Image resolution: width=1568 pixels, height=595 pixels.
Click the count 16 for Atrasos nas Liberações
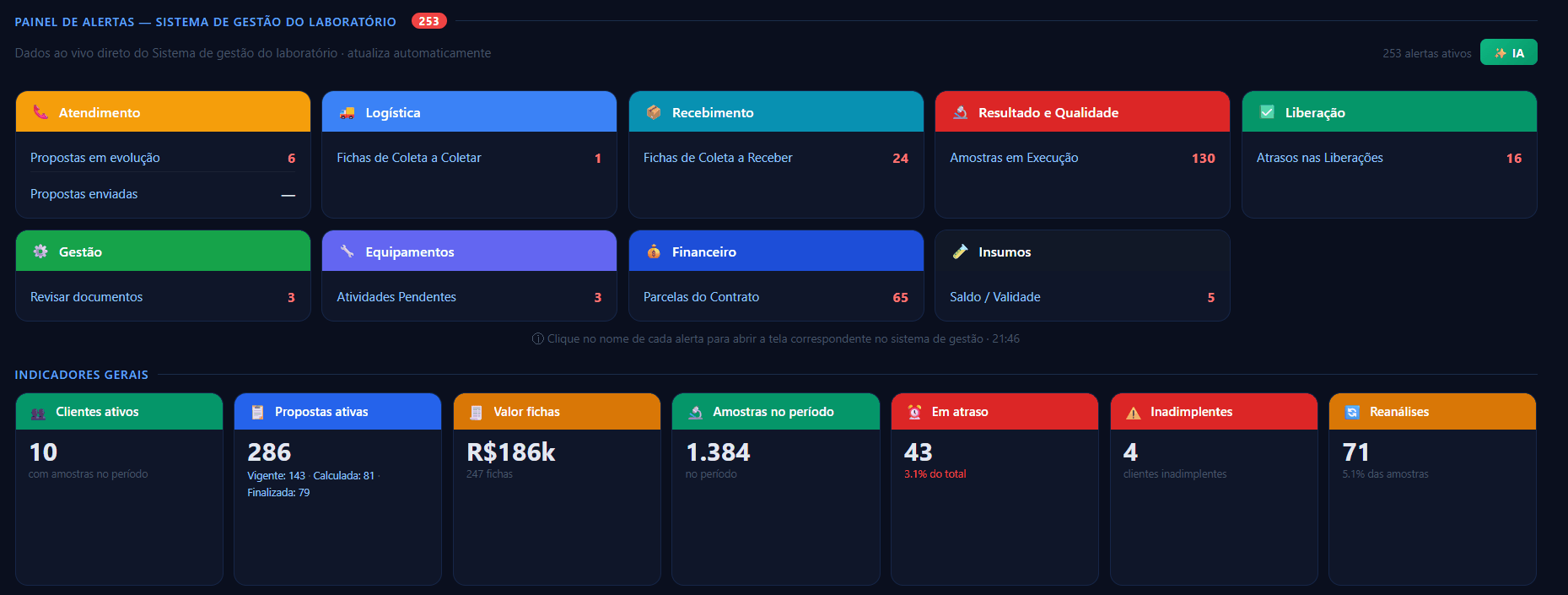tap(1514, 158)
